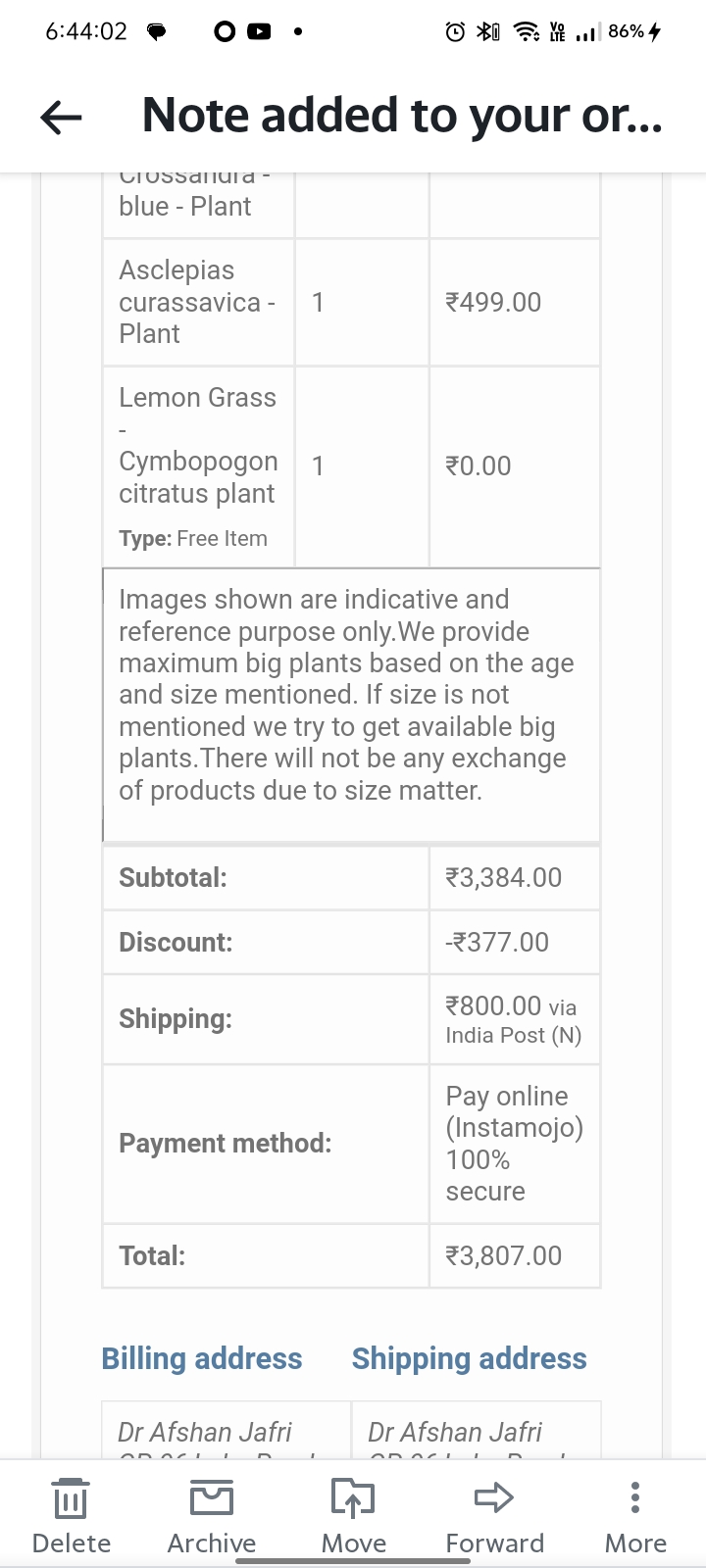706x1568 pixels.
Task: Tap the Asclepias curassavica plant row
Action: tap(197, 302)
